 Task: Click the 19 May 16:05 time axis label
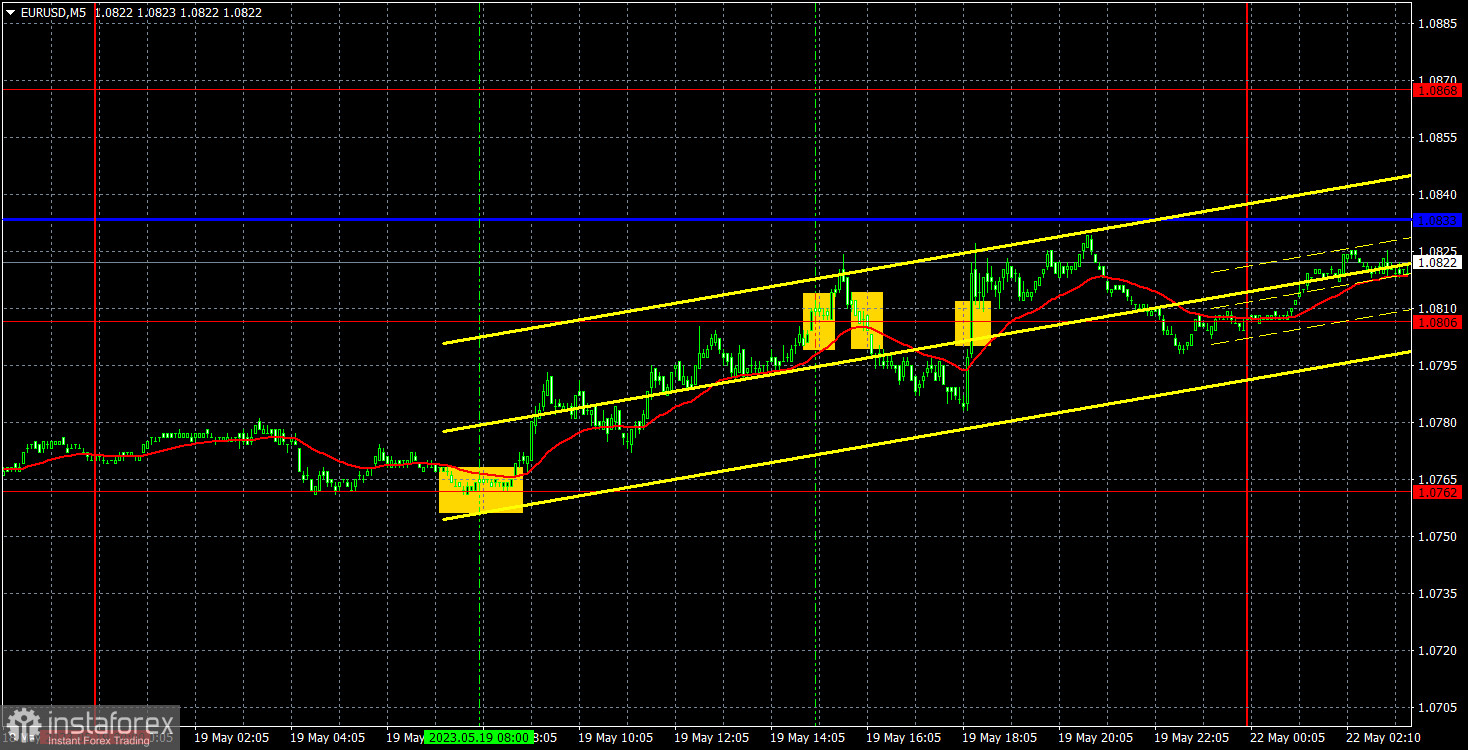(902, 737)
